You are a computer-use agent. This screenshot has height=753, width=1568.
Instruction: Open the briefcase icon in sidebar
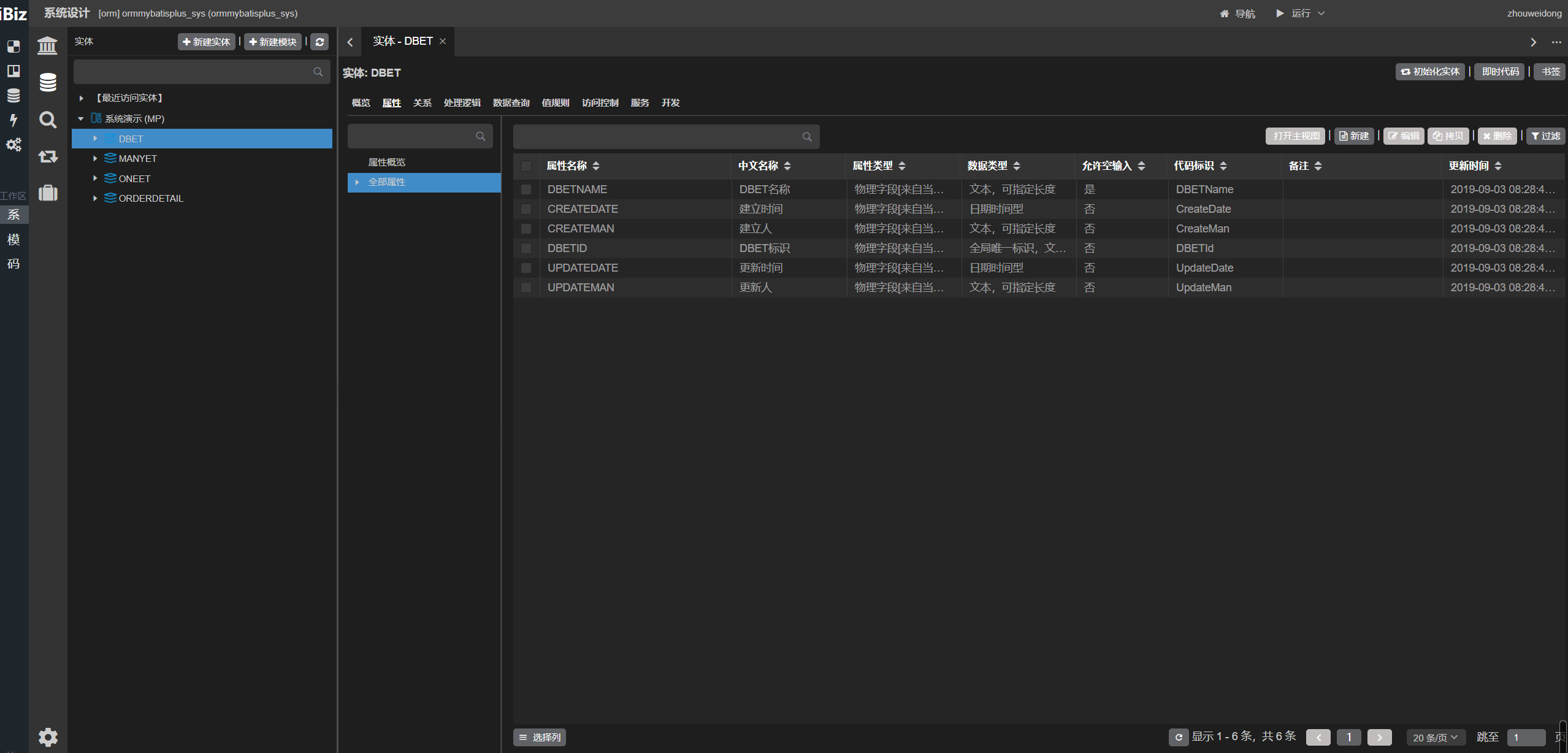(48, 193)
